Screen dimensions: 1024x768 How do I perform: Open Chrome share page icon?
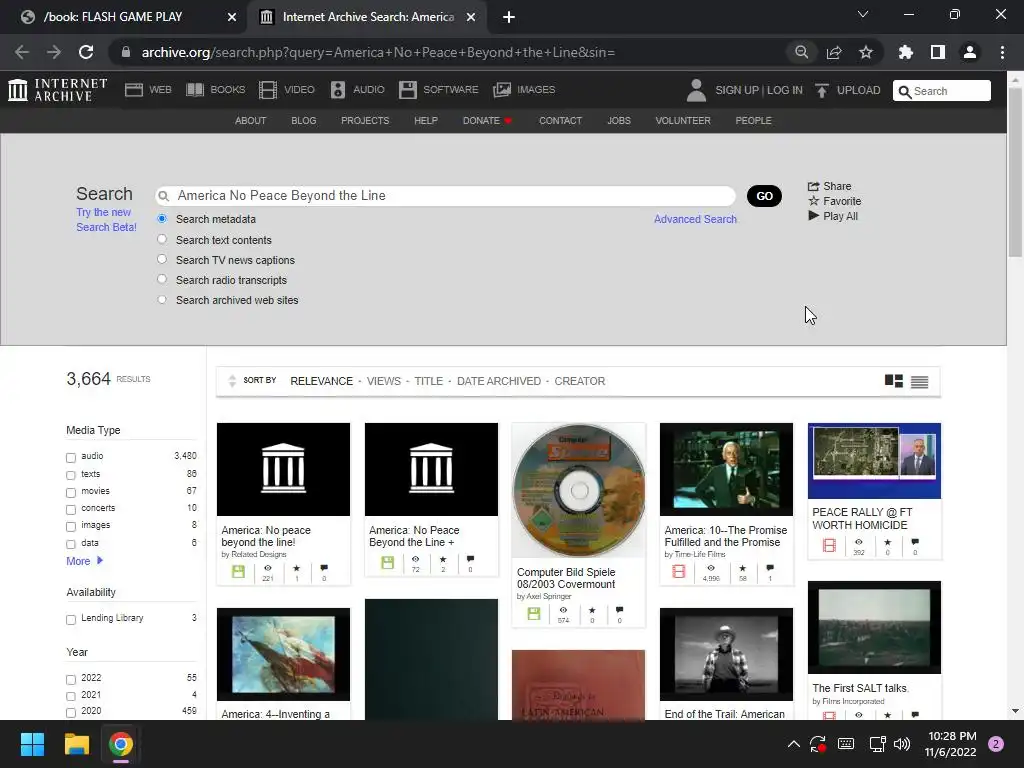(834, 52)
